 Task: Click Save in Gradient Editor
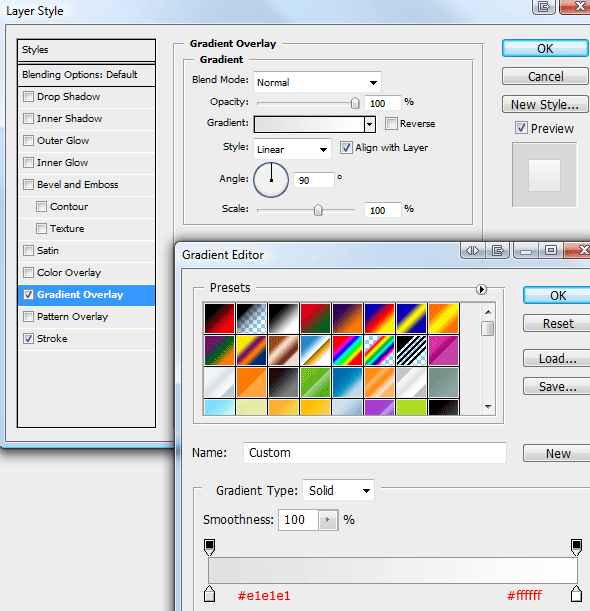[x=557, y=387]
